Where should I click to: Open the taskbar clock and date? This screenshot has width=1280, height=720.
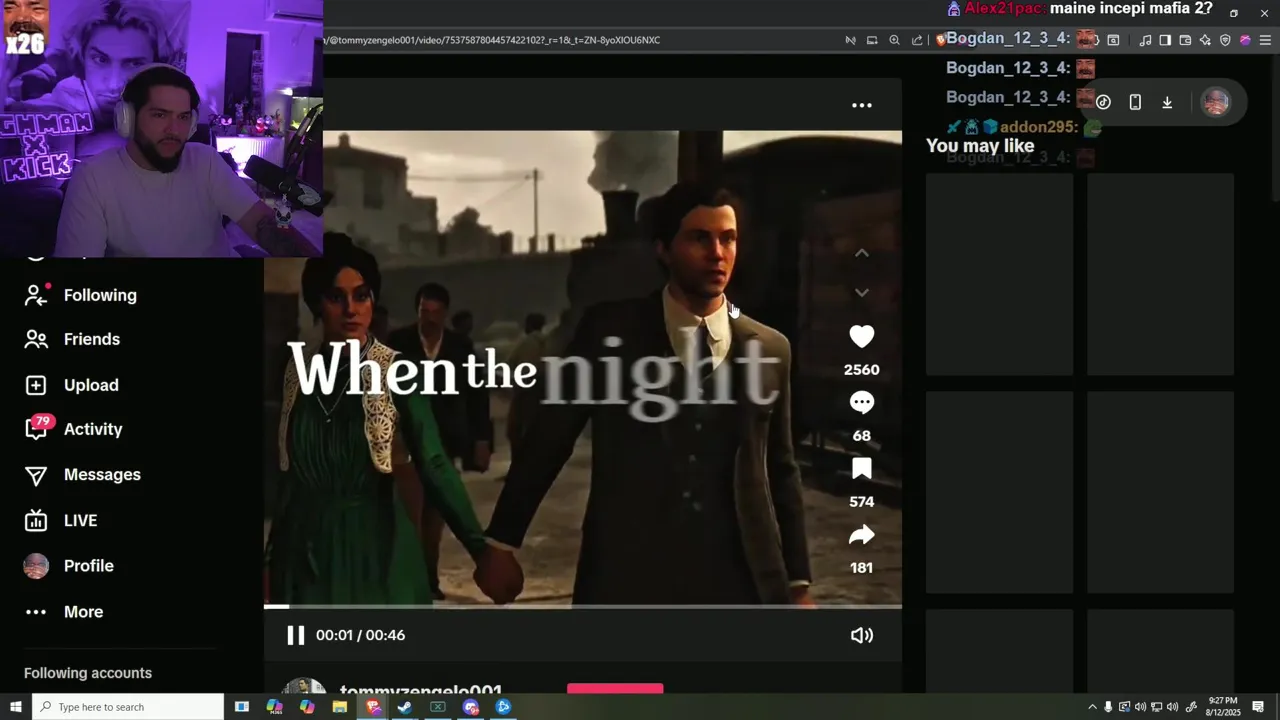[x=1223, y=707]
